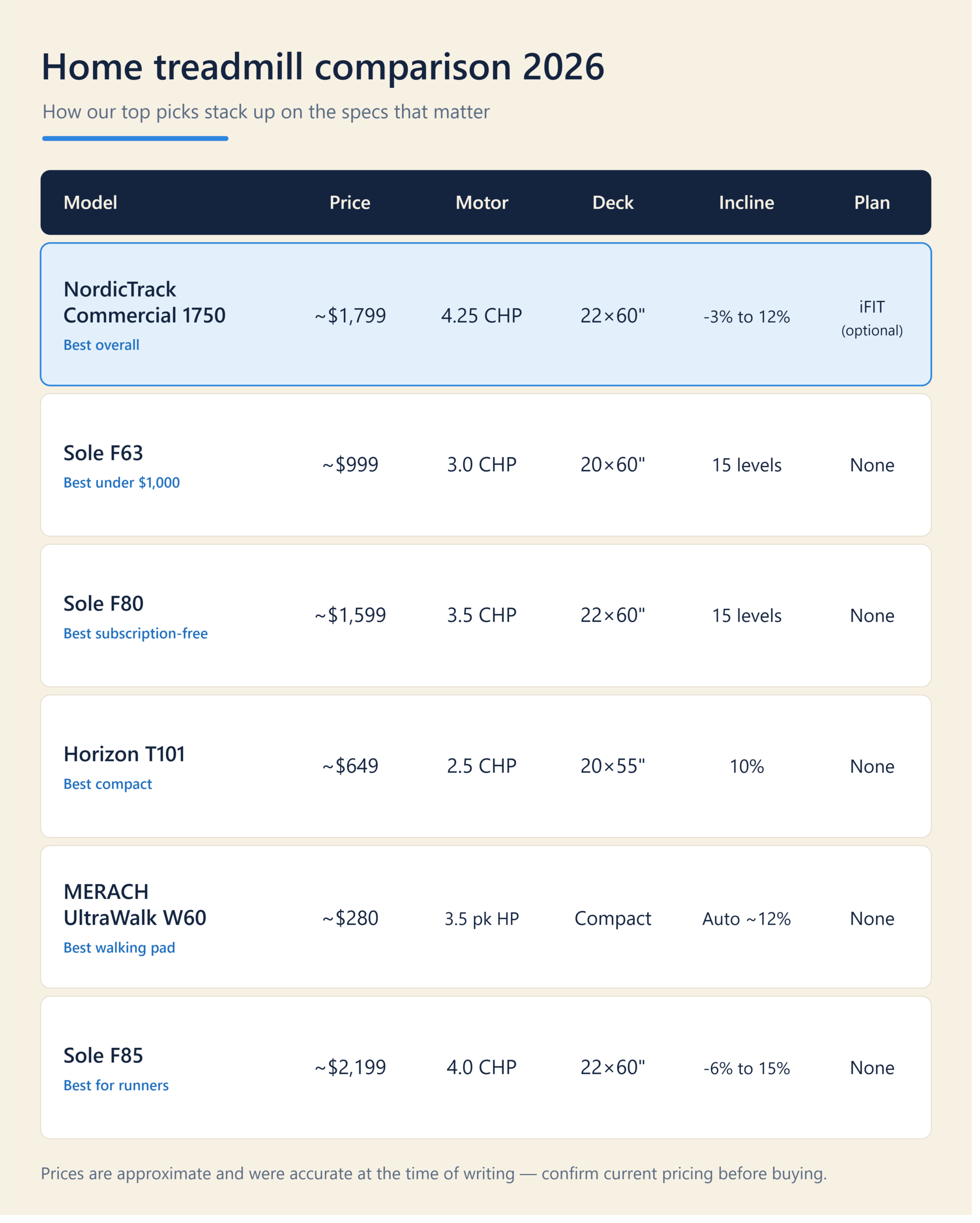Click the '-6% to 15%' incline value
The width and height of the screenshot is (980, 1223).
coord(753,1077)
